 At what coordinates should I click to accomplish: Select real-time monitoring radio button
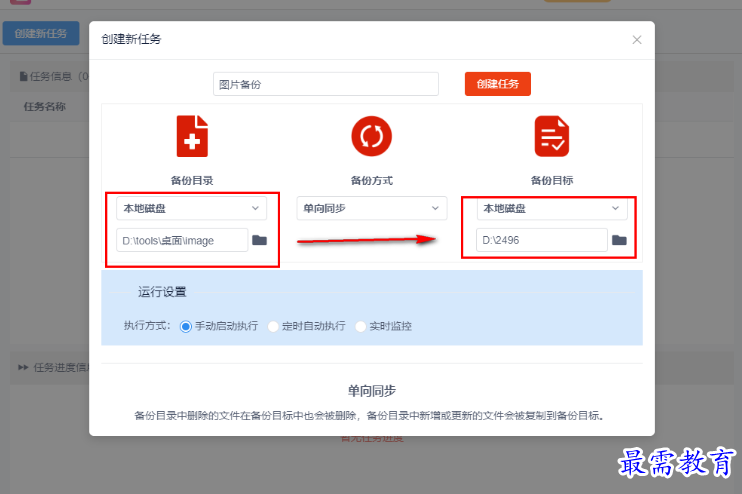361,326
